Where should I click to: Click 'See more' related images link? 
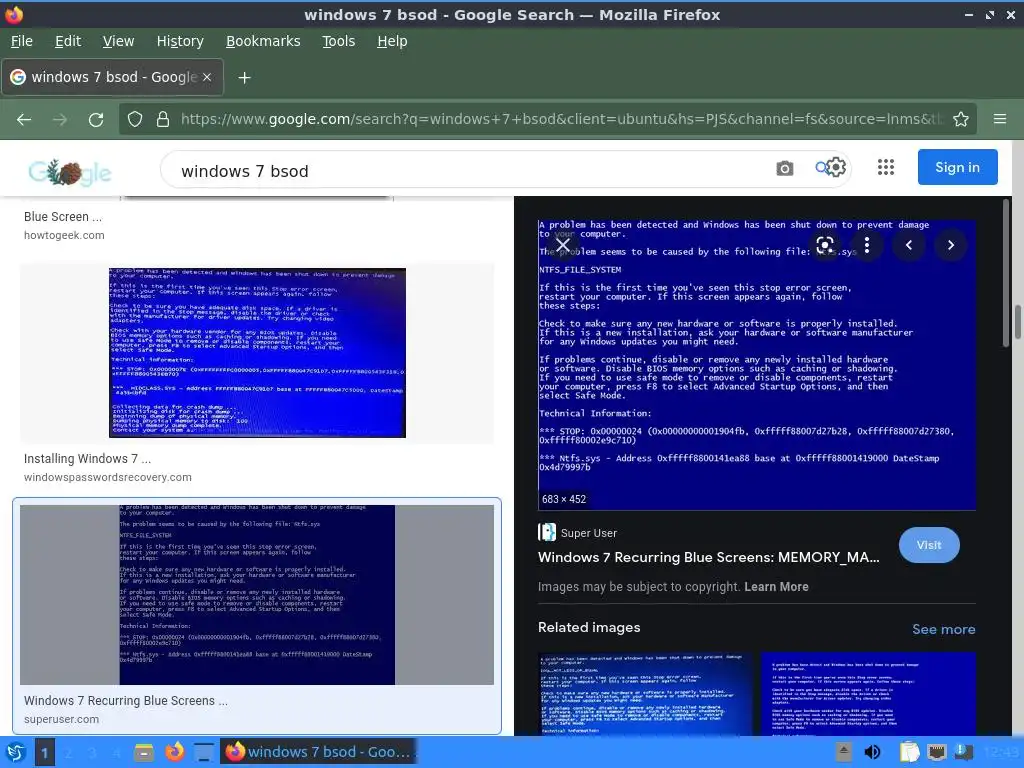coord(944,629)
